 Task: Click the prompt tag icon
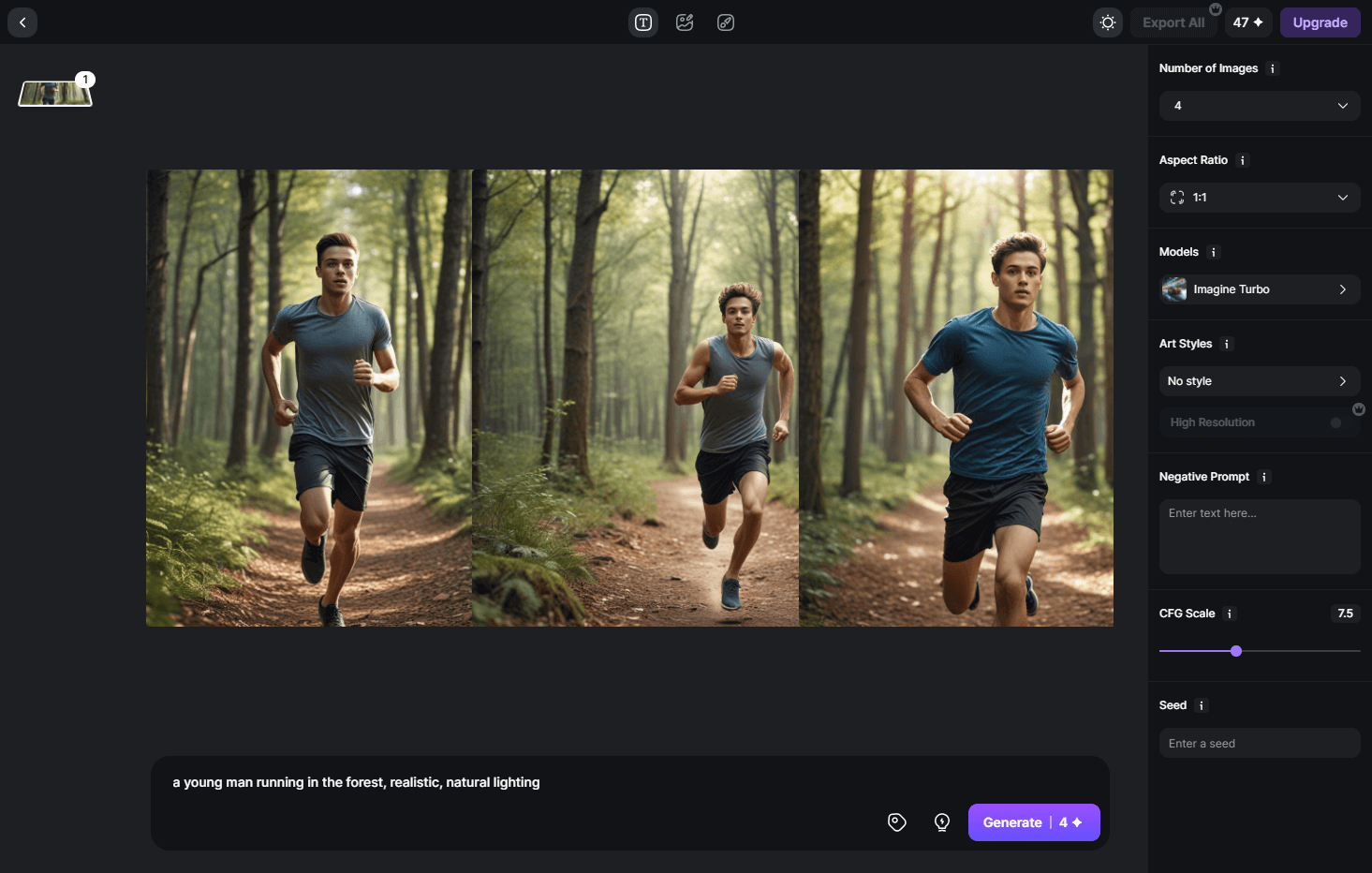click(897, 822)
